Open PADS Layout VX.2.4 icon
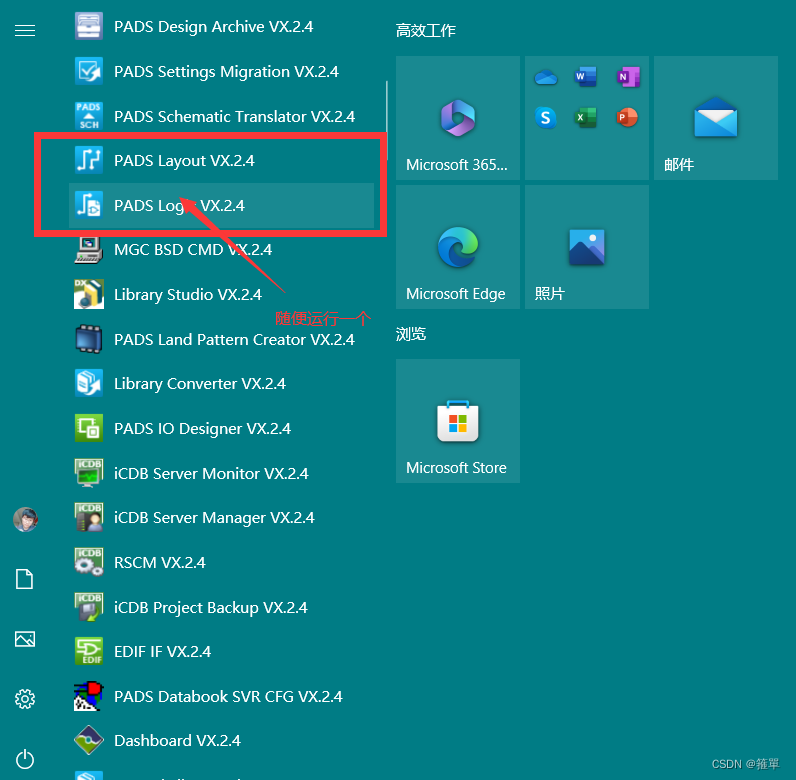 point(89,160)
